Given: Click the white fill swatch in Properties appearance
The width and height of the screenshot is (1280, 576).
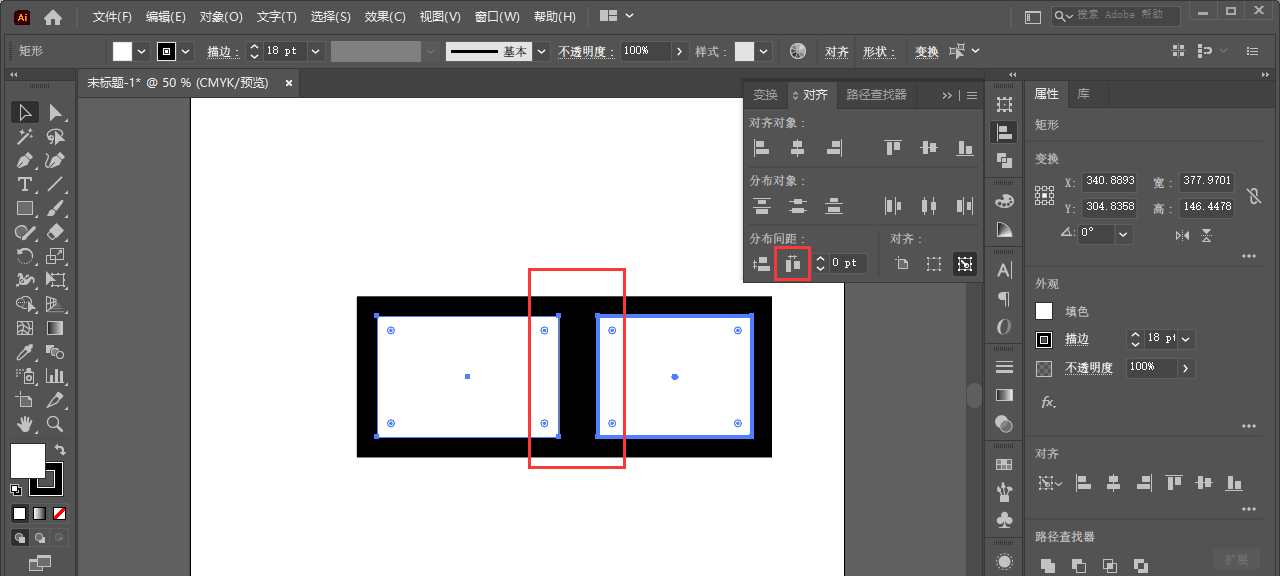Looking at the screenshot, I should (x=1044, y=311).
